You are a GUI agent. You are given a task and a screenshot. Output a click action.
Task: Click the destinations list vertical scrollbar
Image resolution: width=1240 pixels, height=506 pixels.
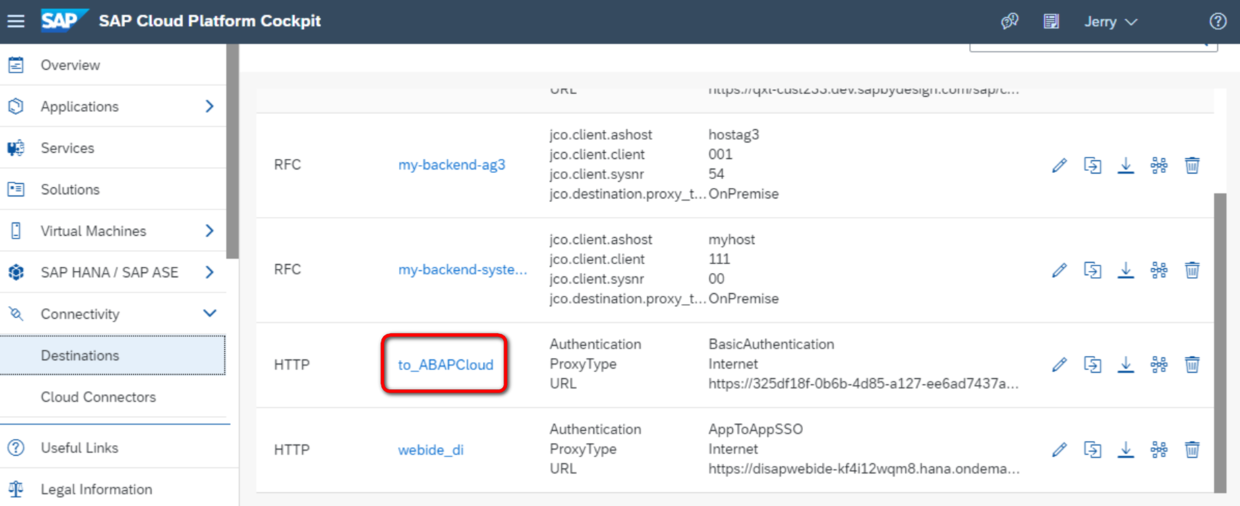1219,342
